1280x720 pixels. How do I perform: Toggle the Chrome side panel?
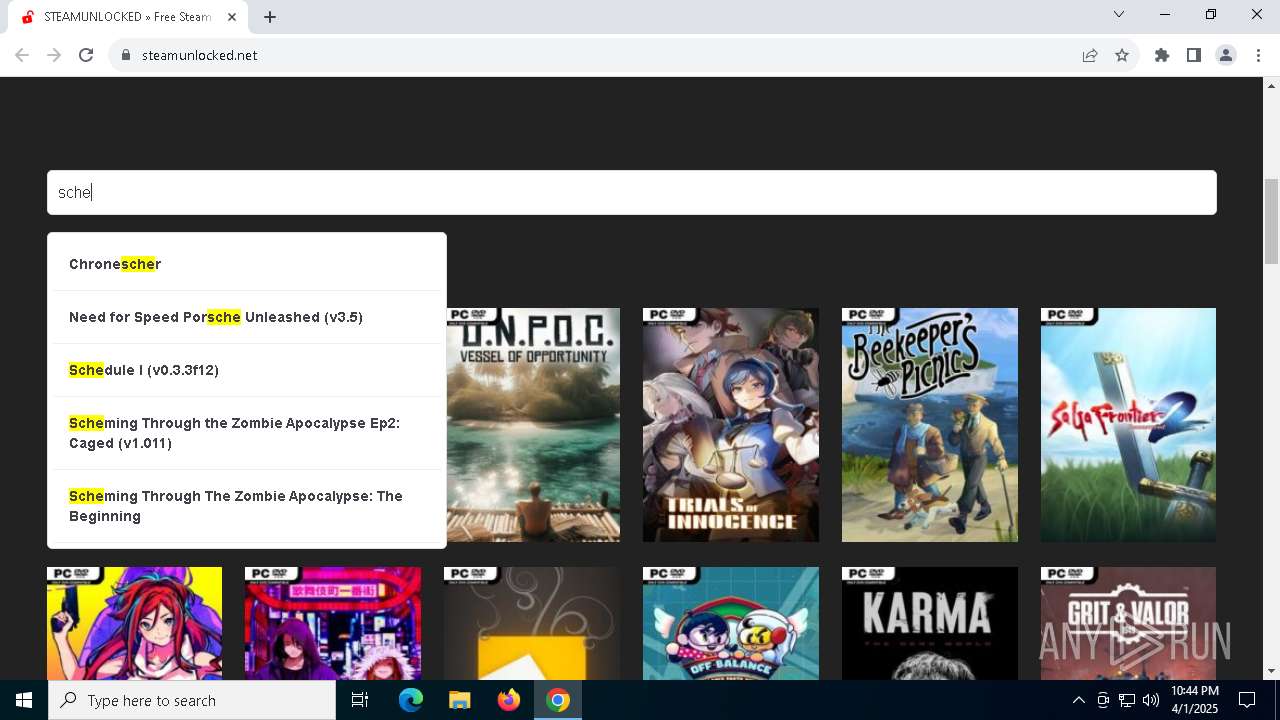pyautogui.click(x=1194, y=55)
